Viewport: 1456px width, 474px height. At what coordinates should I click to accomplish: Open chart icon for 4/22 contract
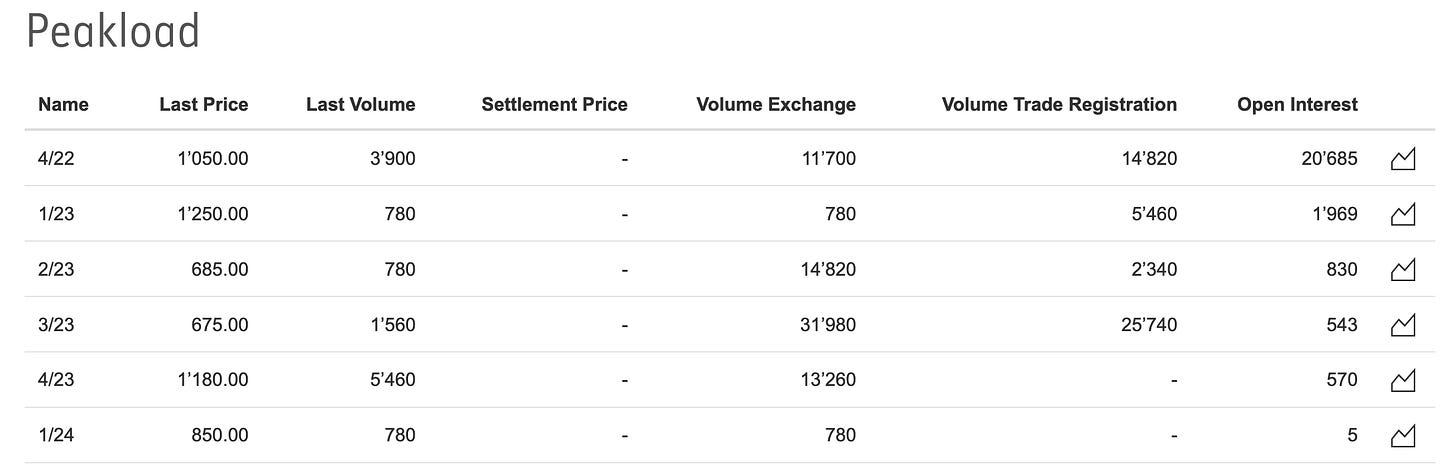click(x=1403, y=159)
